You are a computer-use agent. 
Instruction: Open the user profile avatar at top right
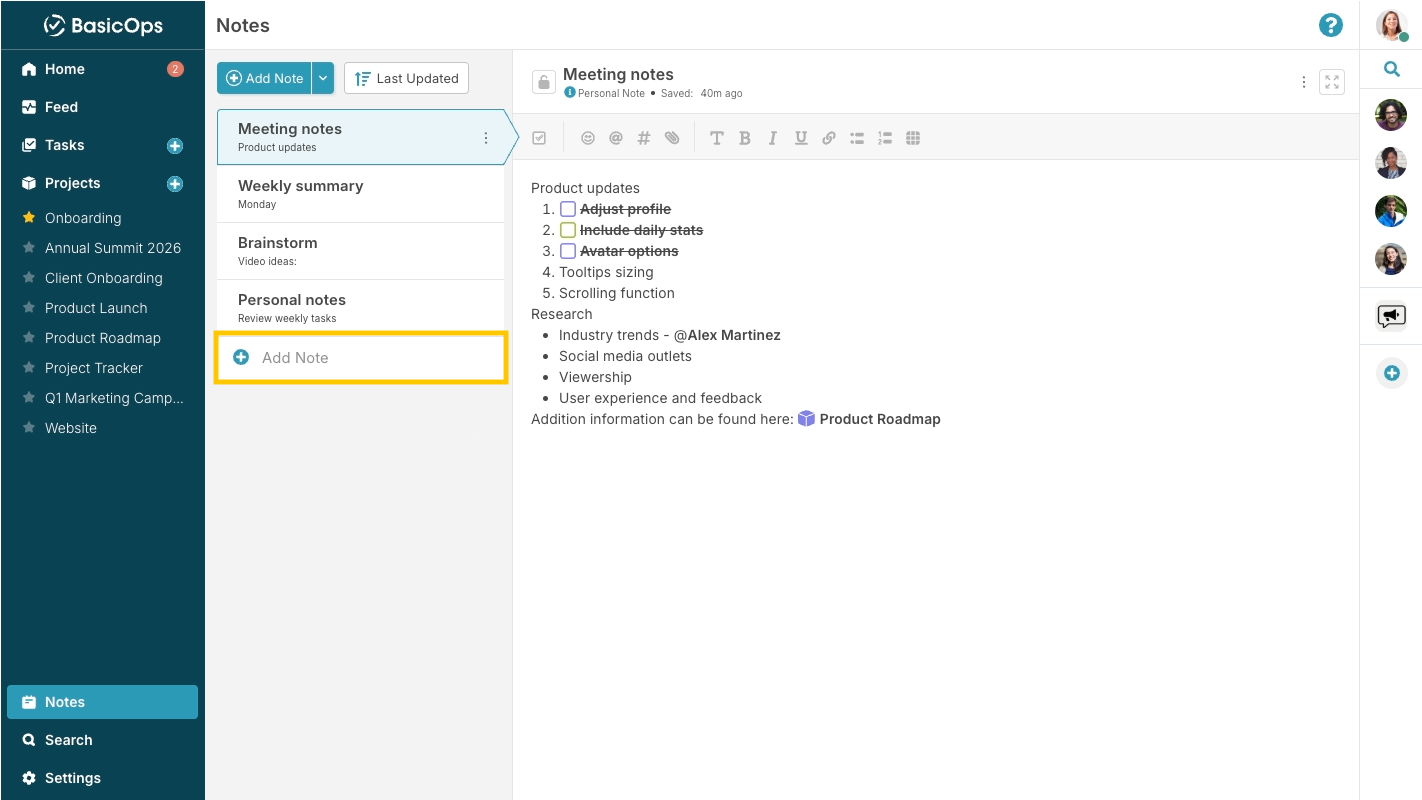[x=1391, y=25]
